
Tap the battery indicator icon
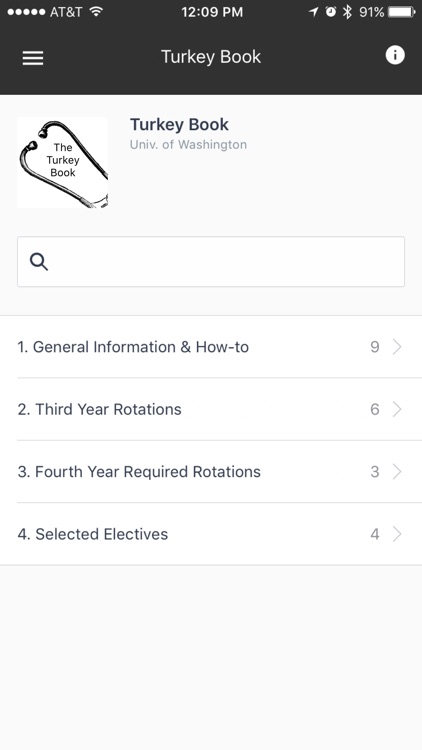(x=402, y=12)
